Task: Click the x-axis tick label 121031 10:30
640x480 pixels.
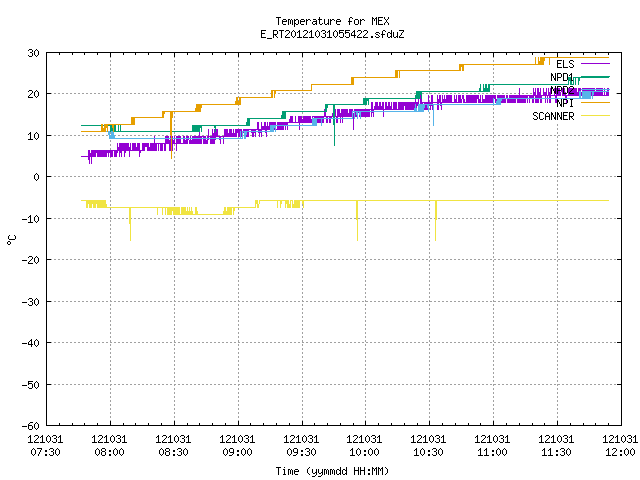Action: click(x=428, y=446)
